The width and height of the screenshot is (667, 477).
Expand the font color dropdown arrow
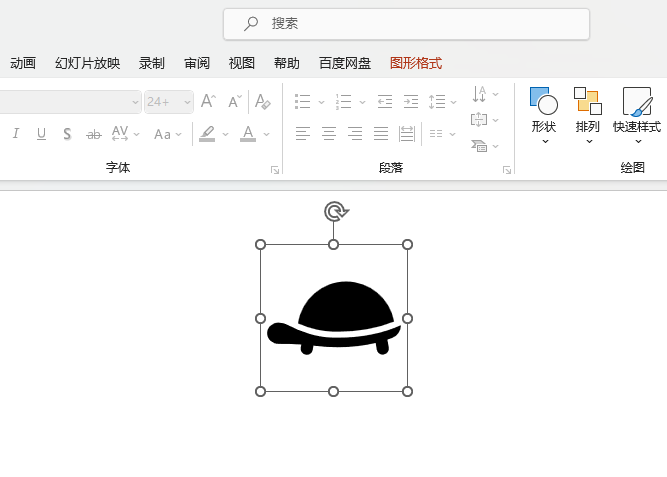click(266, 134)
